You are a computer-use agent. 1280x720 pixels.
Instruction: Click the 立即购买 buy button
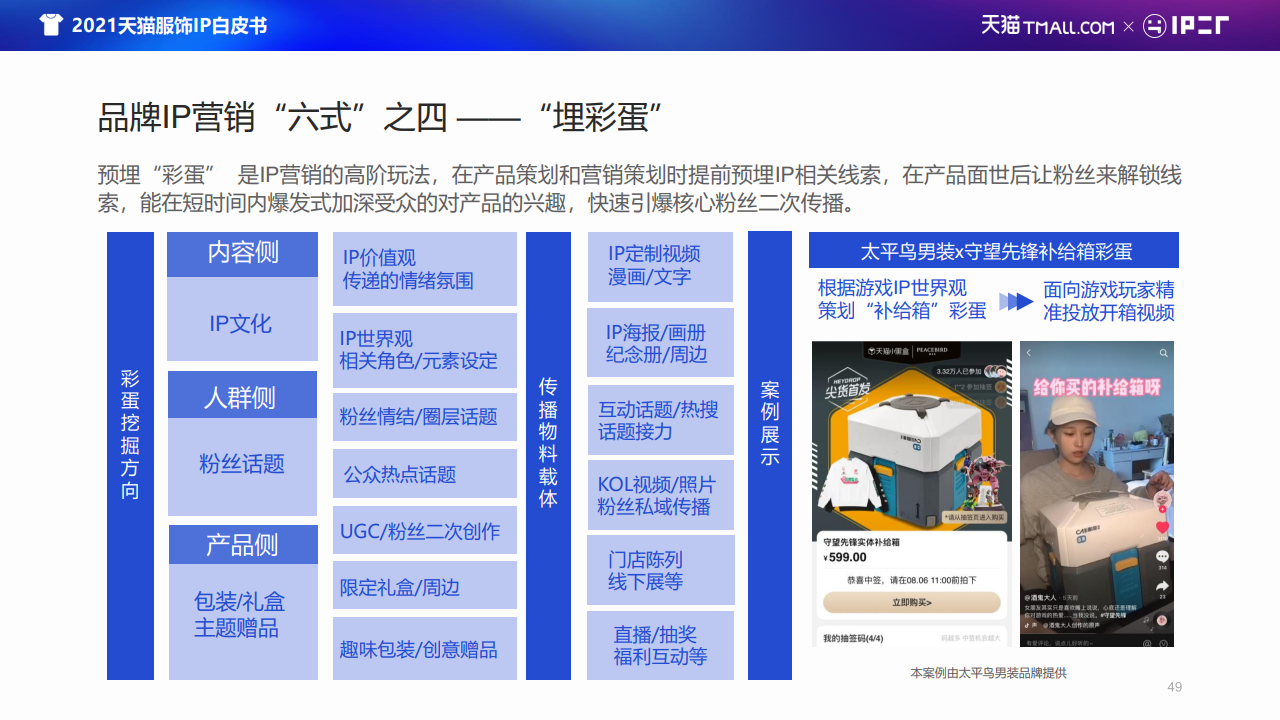912,602
